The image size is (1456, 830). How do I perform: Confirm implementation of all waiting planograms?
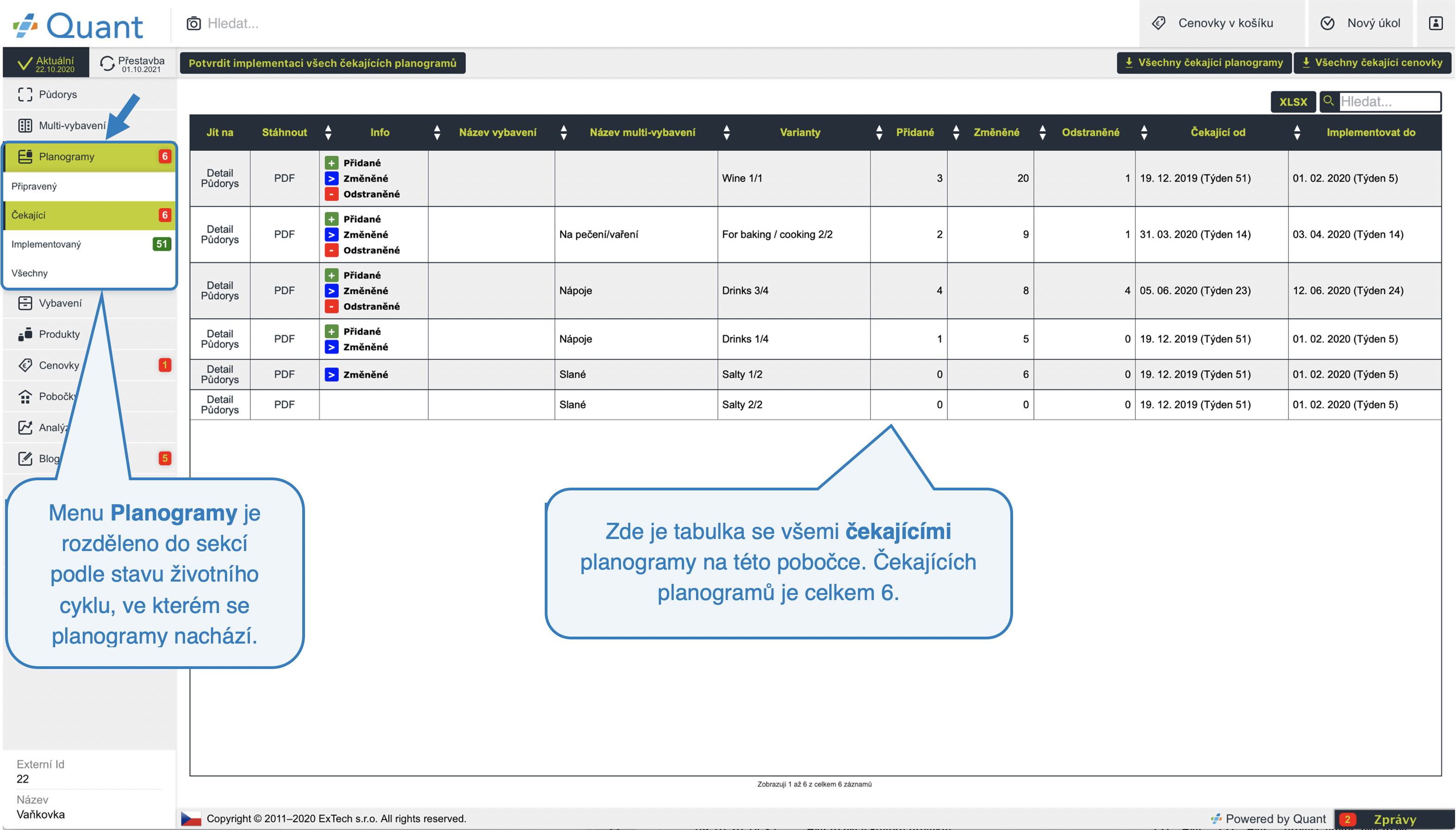pos(323,63)
